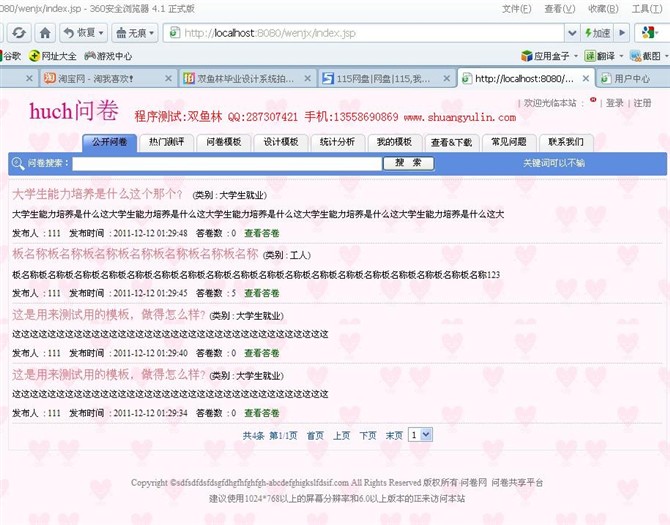Click 查看答卷 for 01:29:34 survey

click(x=262, y=413)
